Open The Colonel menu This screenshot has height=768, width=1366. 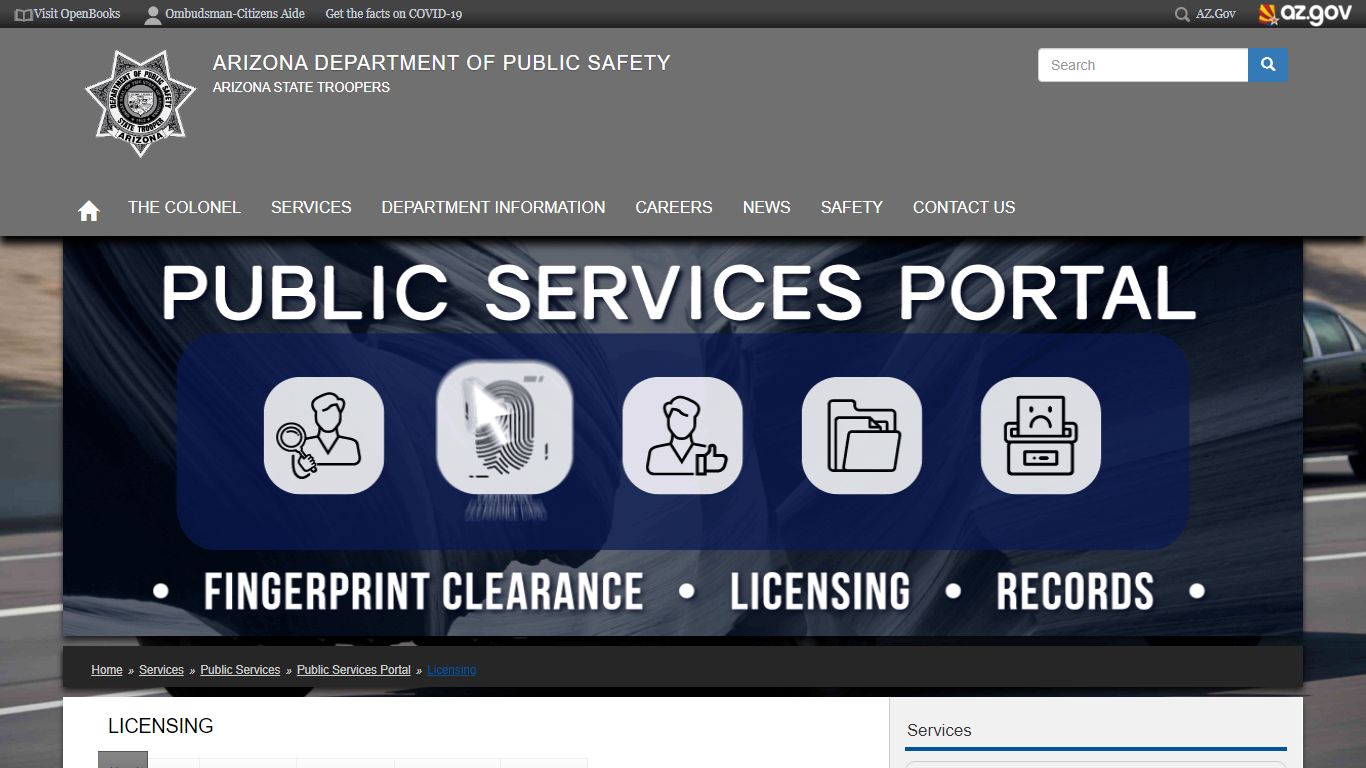click(184, 207)
